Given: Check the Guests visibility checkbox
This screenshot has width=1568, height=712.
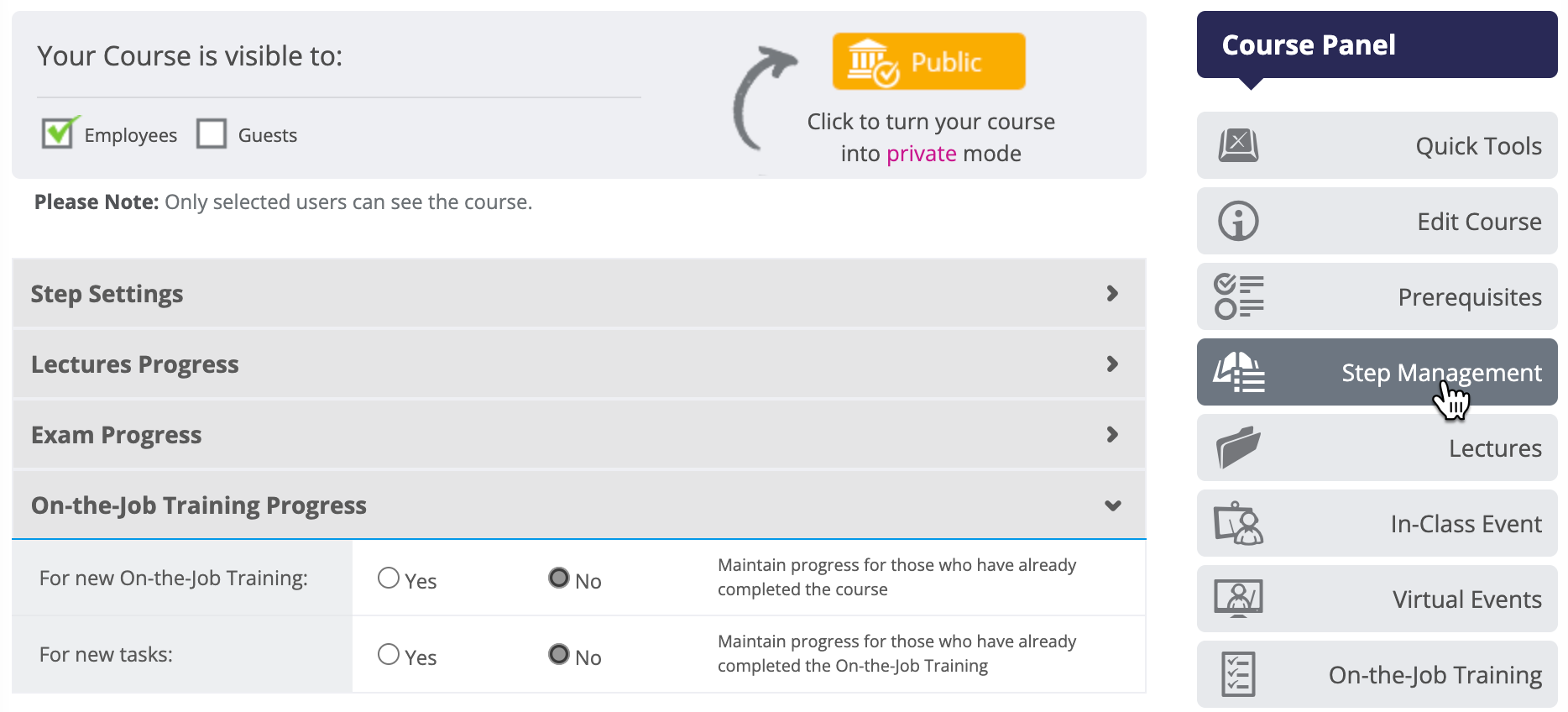Looking at the screenshot, I should [212, 133].
